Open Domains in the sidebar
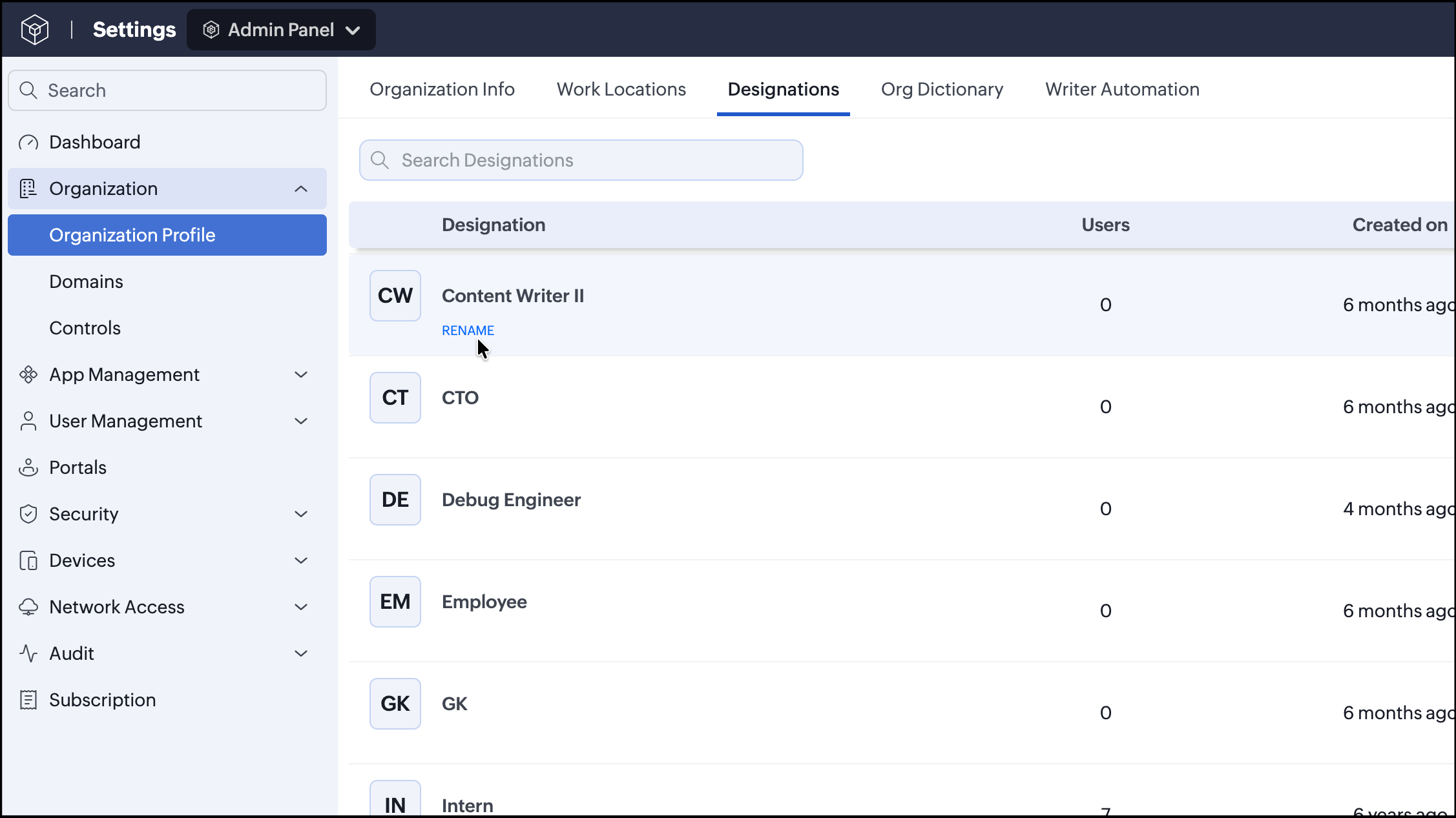Viewport: 1456px width, 818px height. point(86,281)
